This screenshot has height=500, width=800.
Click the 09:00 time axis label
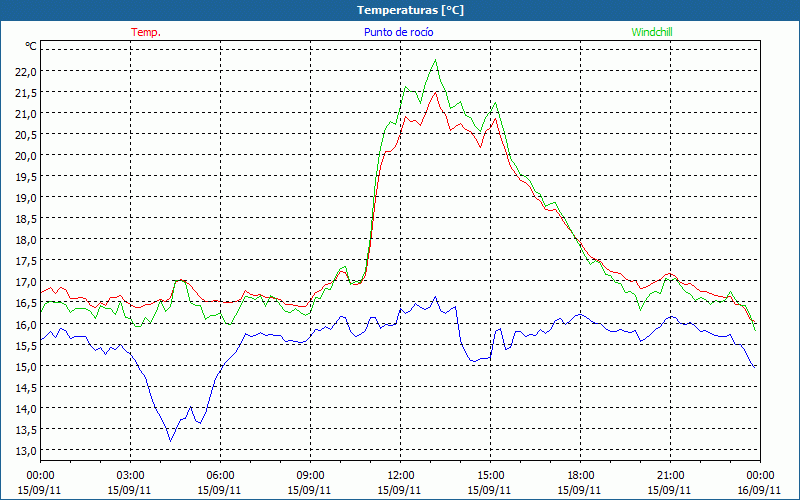[310, 476]
